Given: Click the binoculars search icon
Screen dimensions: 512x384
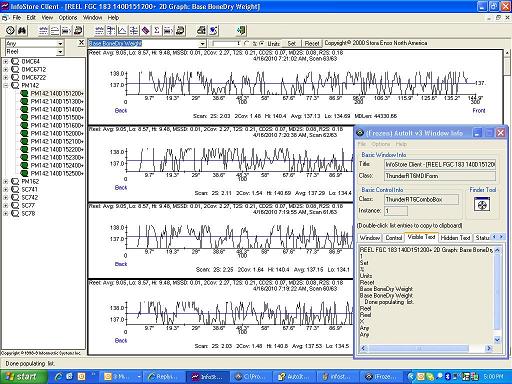Looking at the screenshot, I should coord(22,31).
